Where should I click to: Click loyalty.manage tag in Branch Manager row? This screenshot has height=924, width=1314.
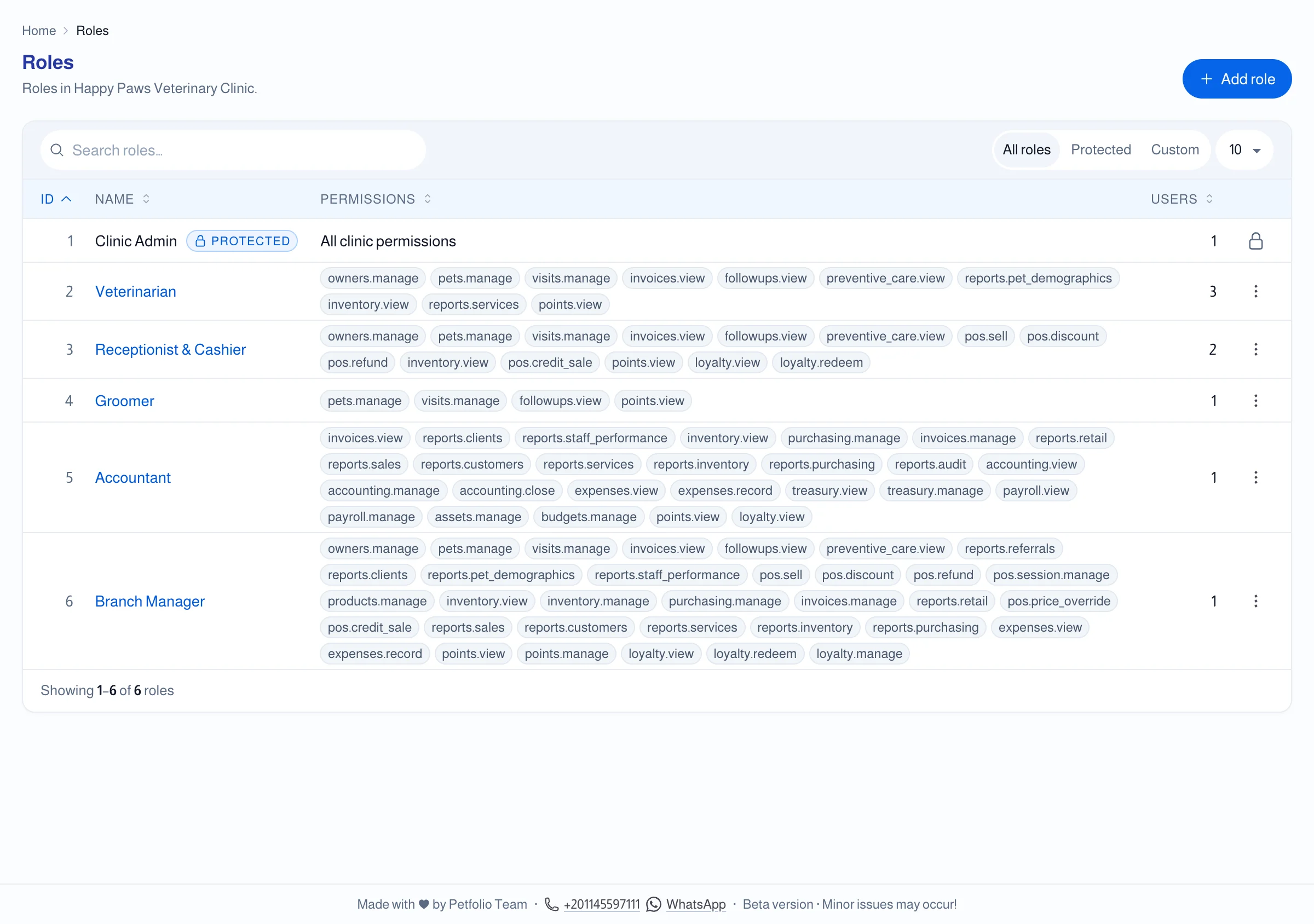coord(858,654)
